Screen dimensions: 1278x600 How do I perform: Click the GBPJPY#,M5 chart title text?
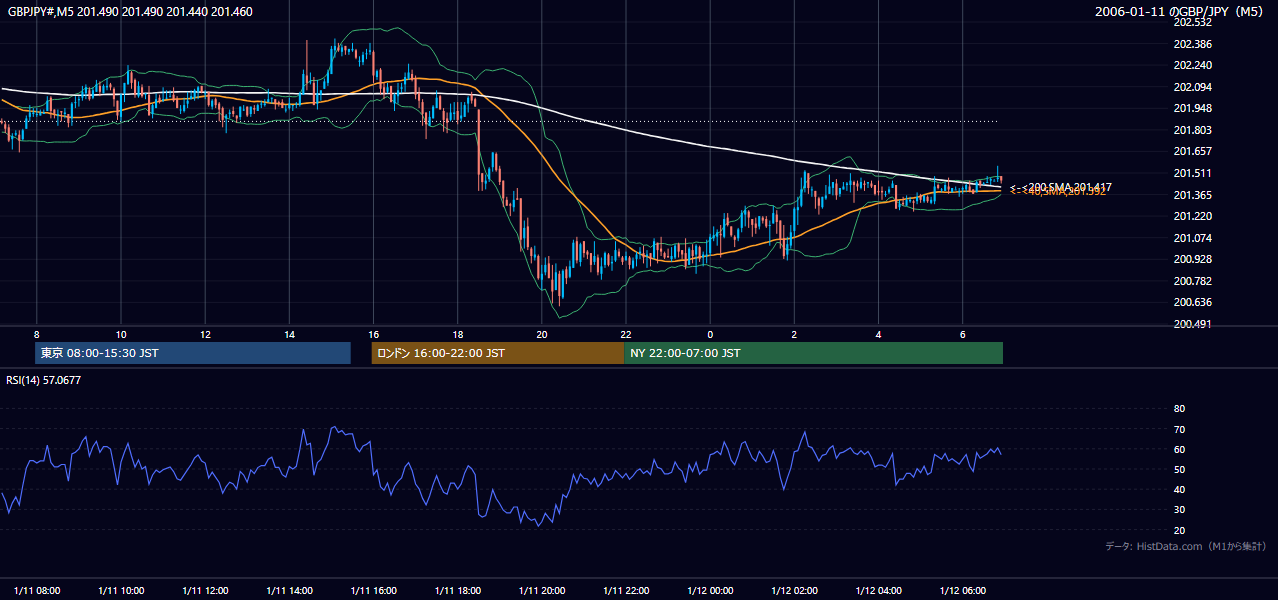pyautogui.click(x=130, y=12)
